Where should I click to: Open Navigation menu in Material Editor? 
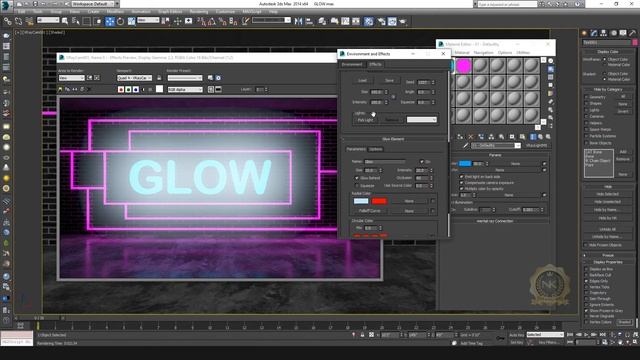pos(483,53)
